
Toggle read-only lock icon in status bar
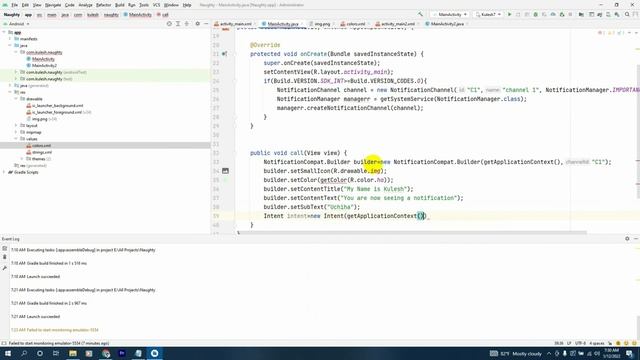tap(610, 343)
